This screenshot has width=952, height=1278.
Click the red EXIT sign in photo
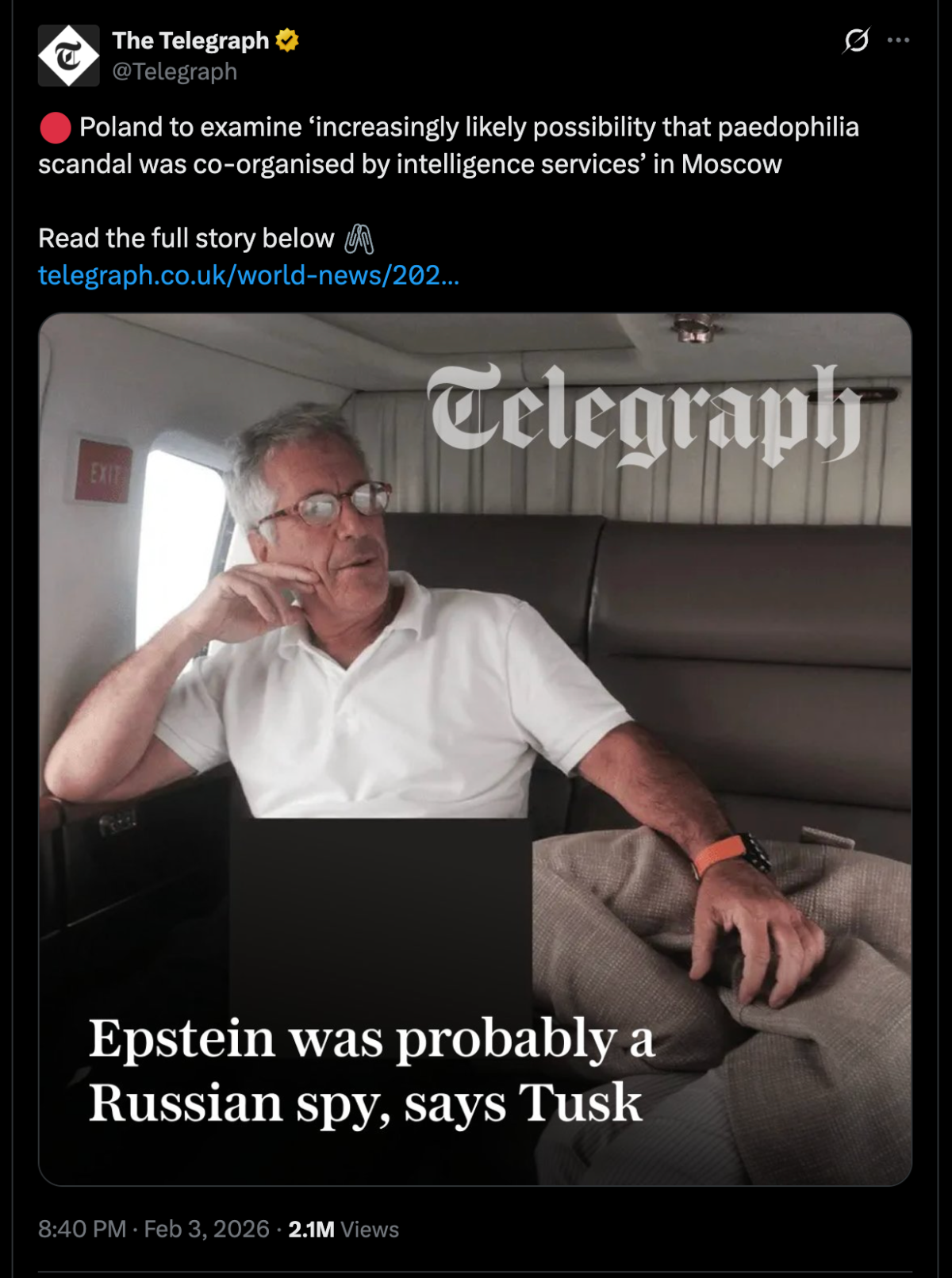click(x=104, y=472)
